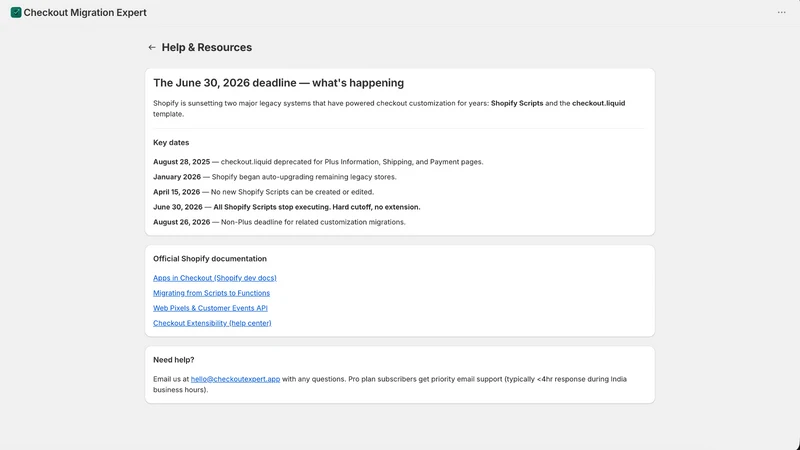
Task: Click the Checkout Migration Expert title text
Action: point(85,12)
